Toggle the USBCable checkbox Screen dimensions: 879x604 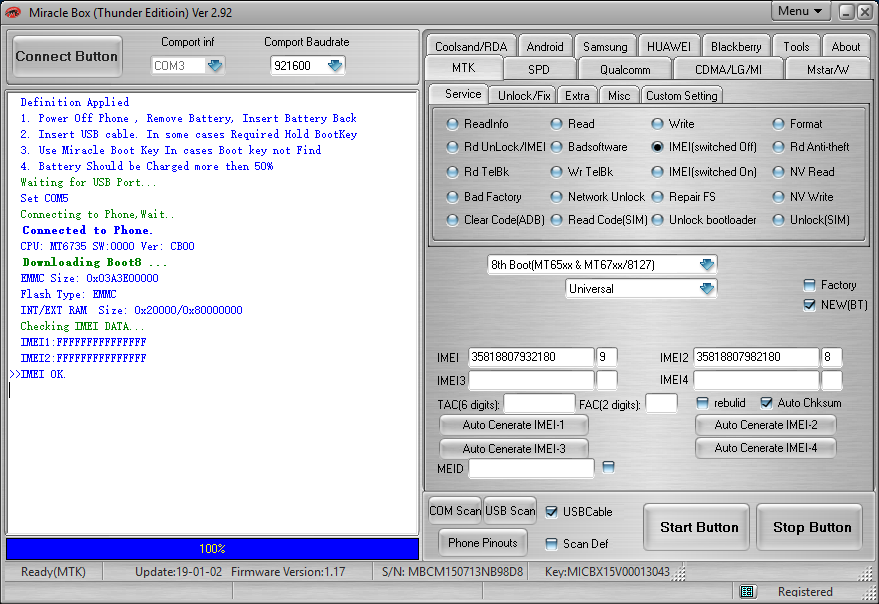[552, 511]
